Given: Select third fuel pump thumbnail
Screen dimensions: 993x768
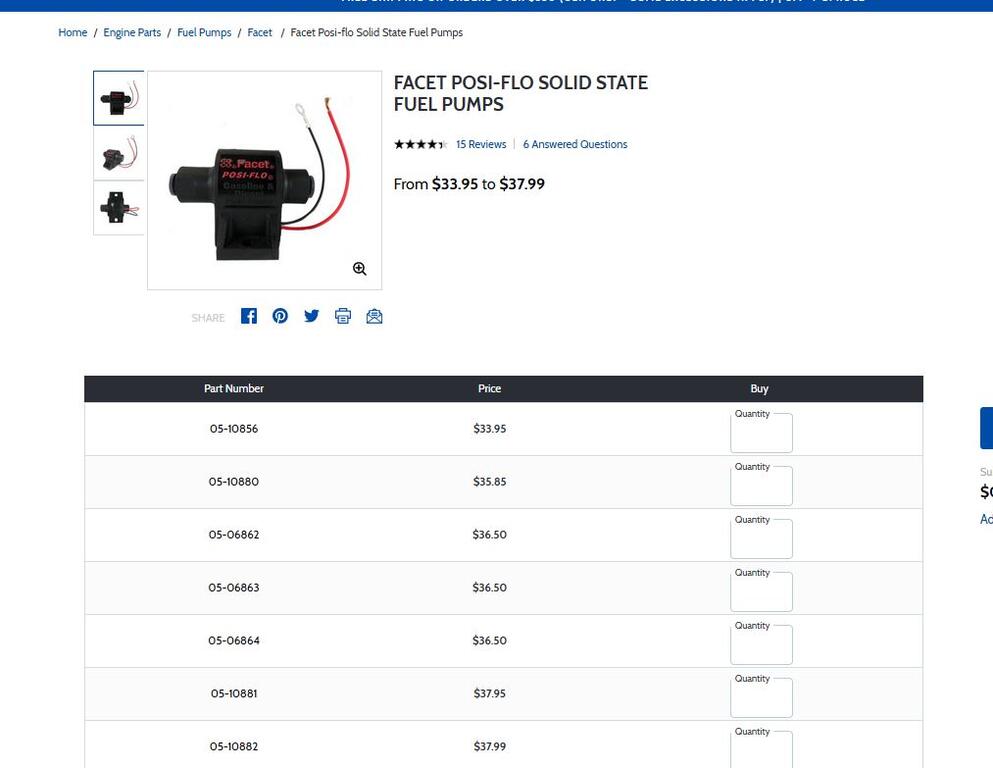Looking at the screenshot, I should [118, 208].
